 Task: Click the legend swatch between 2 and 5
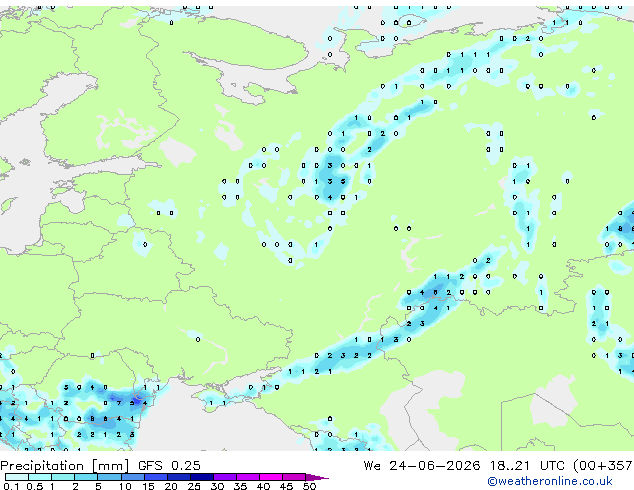click(86, 477)
